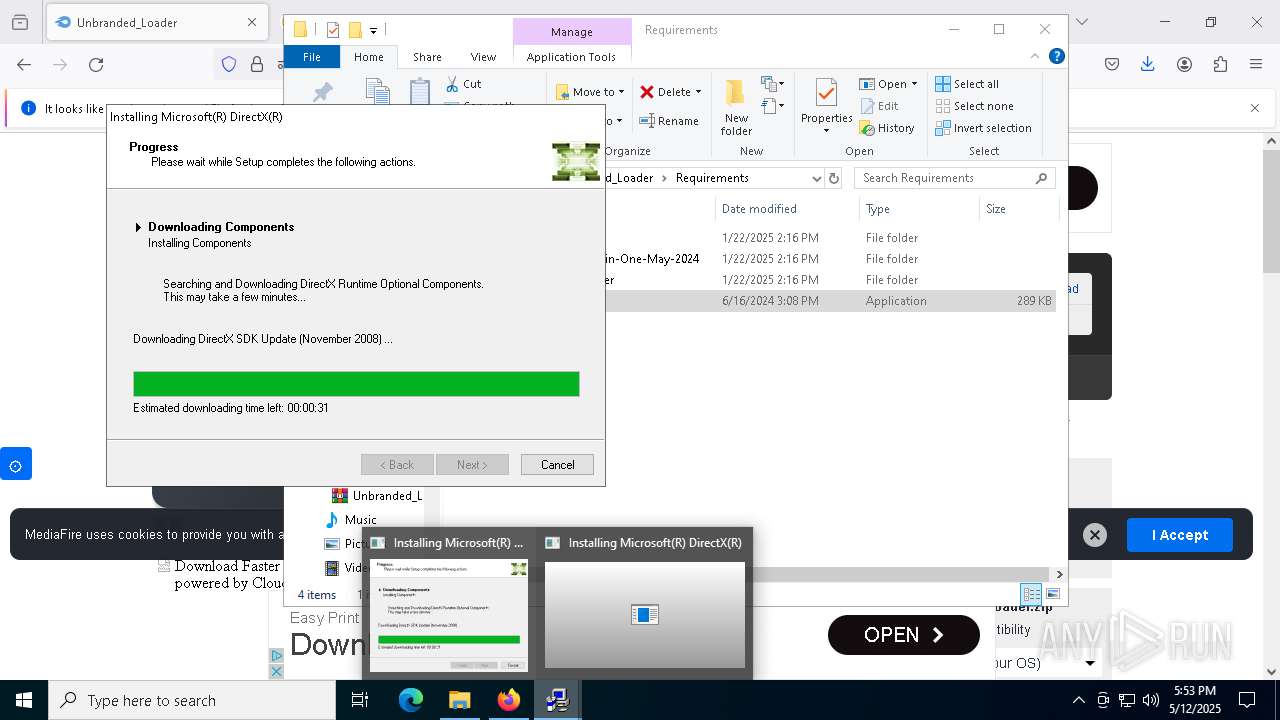Click Invert selection in ribbon
1280x720 pixels.
[984, 128]
